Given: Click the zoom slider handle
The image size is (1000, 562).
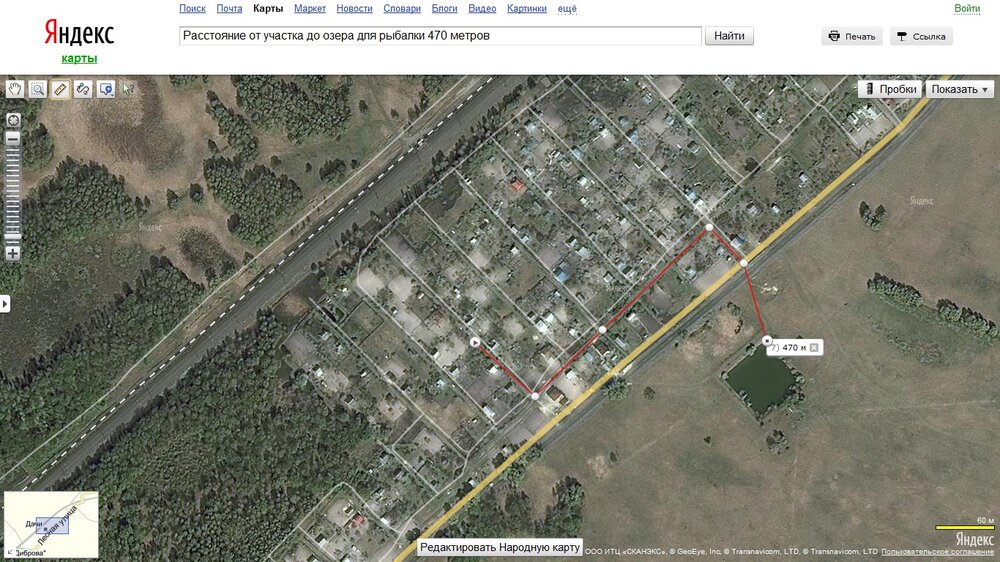Looking at the screenshot, I should (x=13, y=236).
